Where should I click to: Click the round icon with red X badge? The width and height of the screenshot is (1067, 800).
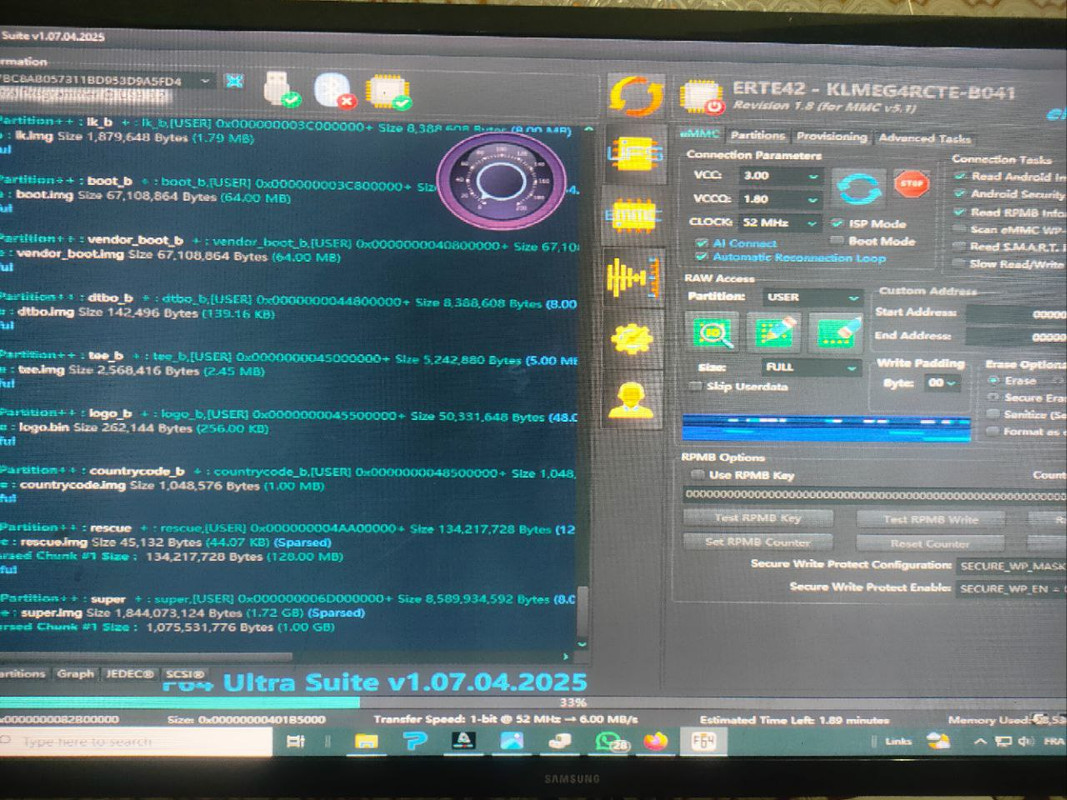click(x=335, y=90)
